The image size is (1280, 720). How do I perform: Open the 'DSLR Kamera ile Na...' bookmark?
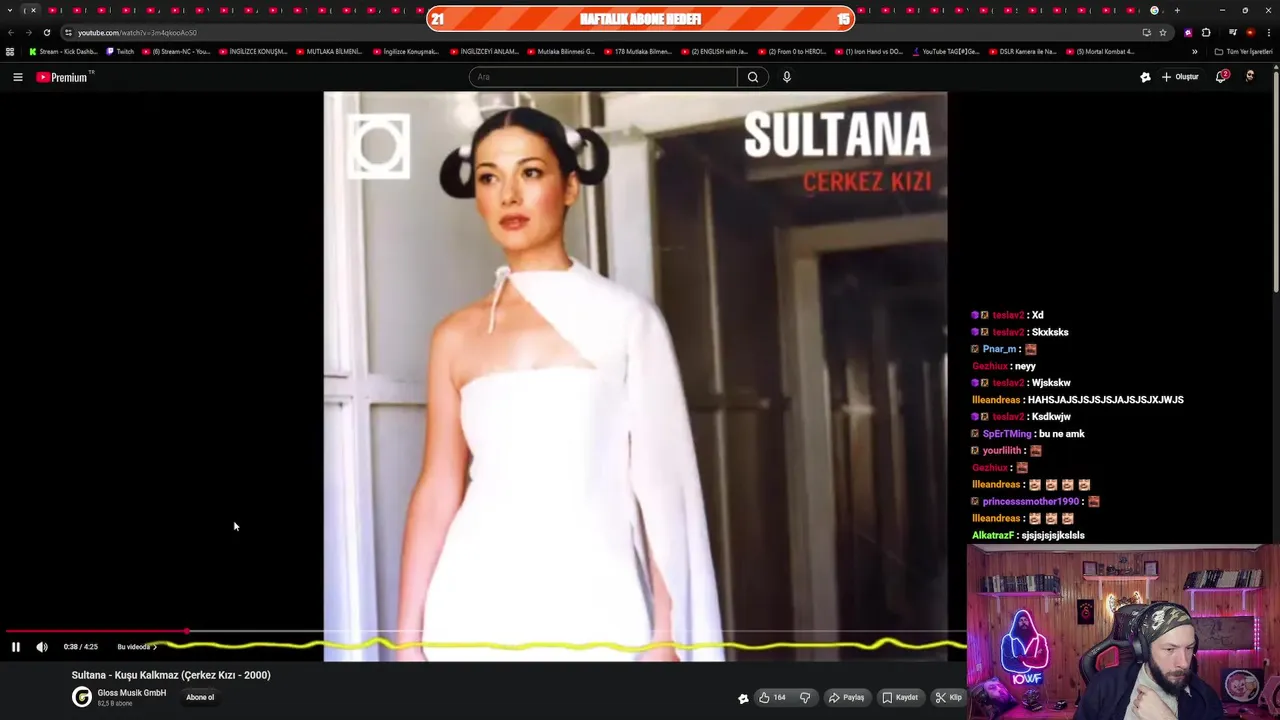point(1022,51)
